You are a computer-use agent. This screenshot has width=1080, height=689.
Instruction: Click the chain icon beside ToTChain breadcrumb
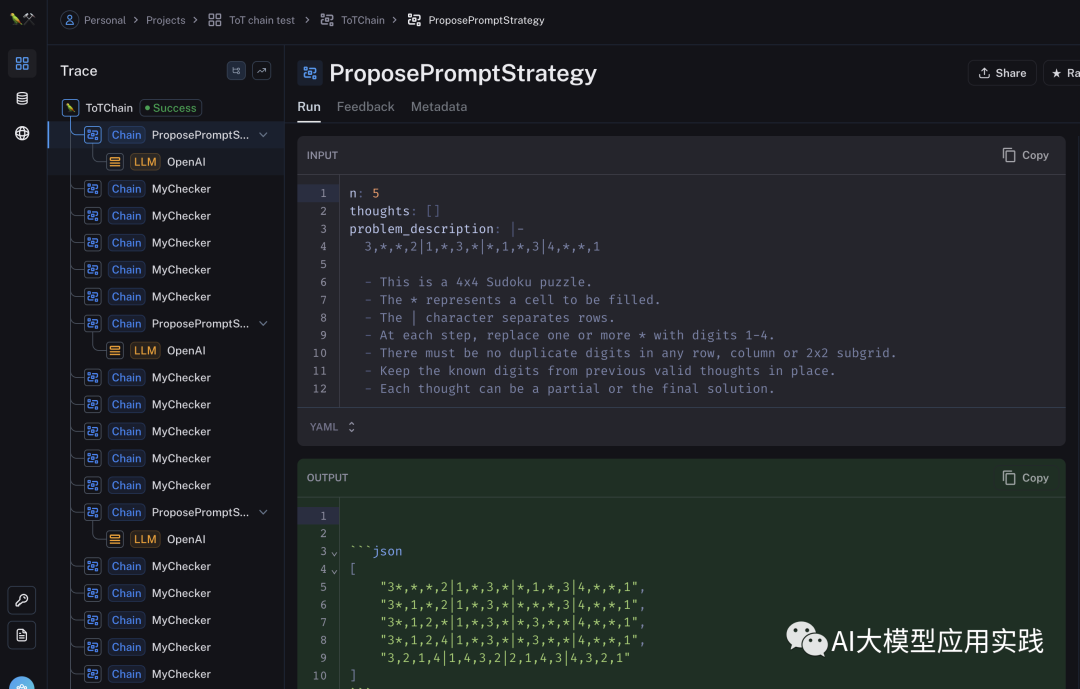coord(327,20)
